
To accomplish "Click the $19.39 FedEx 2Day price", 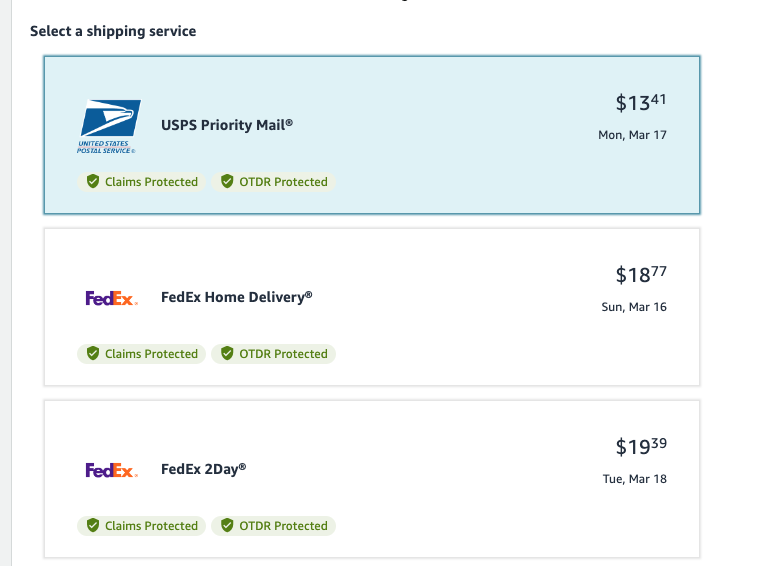I will point(641,447).
